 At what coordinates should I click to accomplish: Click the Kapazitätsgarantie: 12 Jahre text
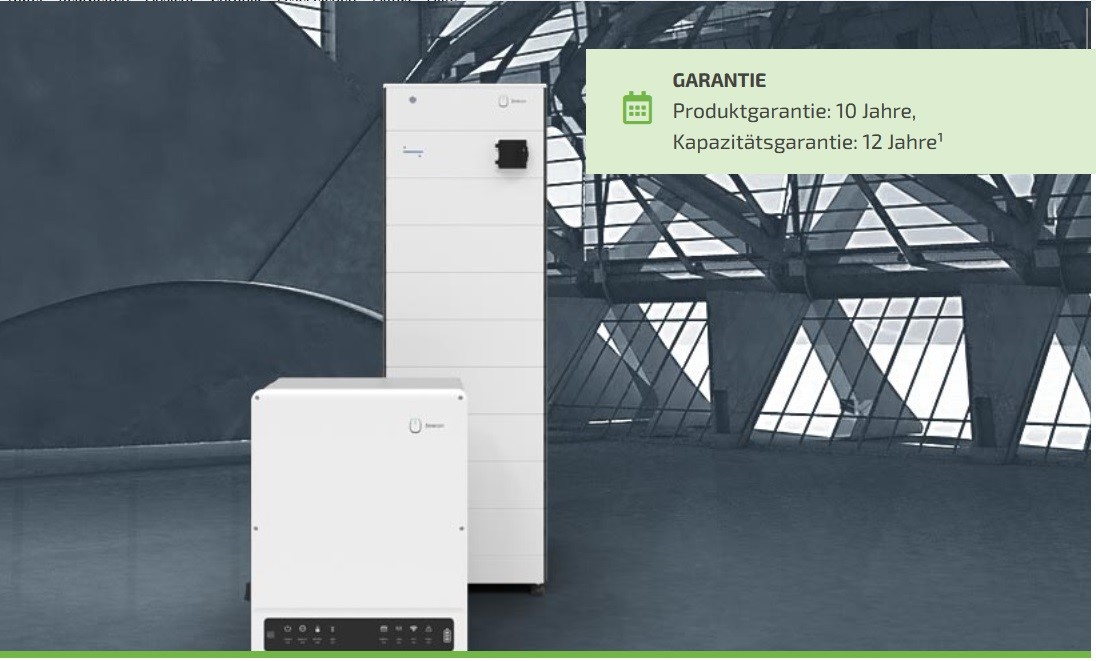803,142
